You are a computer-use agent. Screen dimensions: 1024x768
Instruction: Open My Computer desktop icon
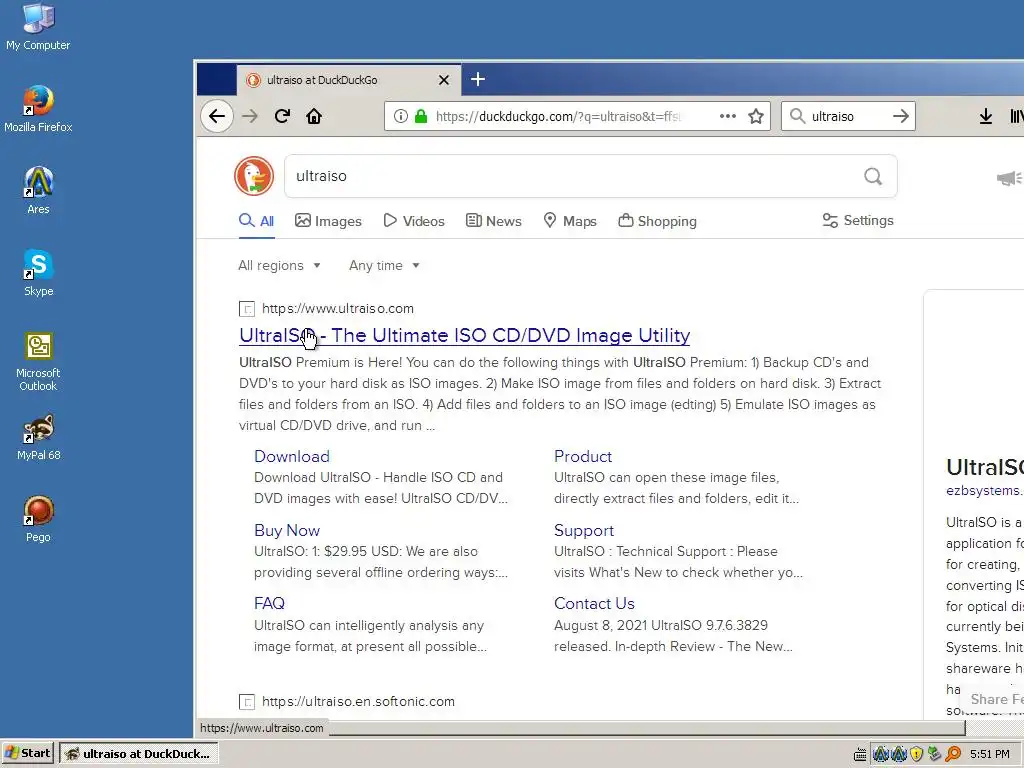pyautogui.click(x=38, y=27)
